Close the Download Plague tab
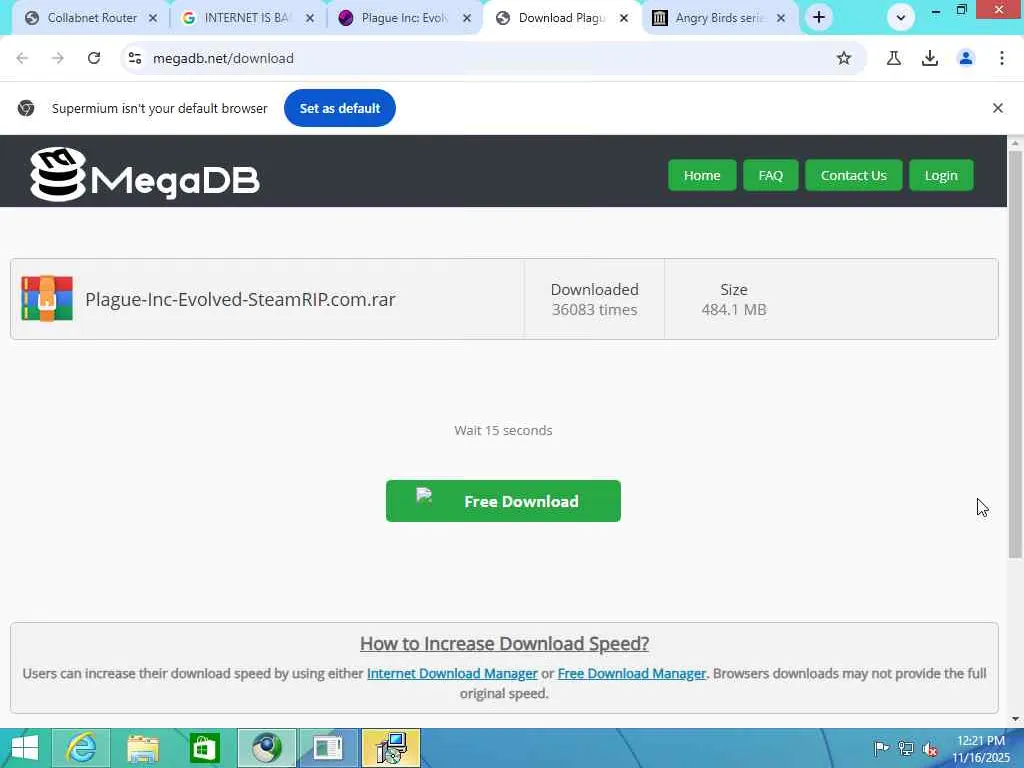 [x=624, y=18]
